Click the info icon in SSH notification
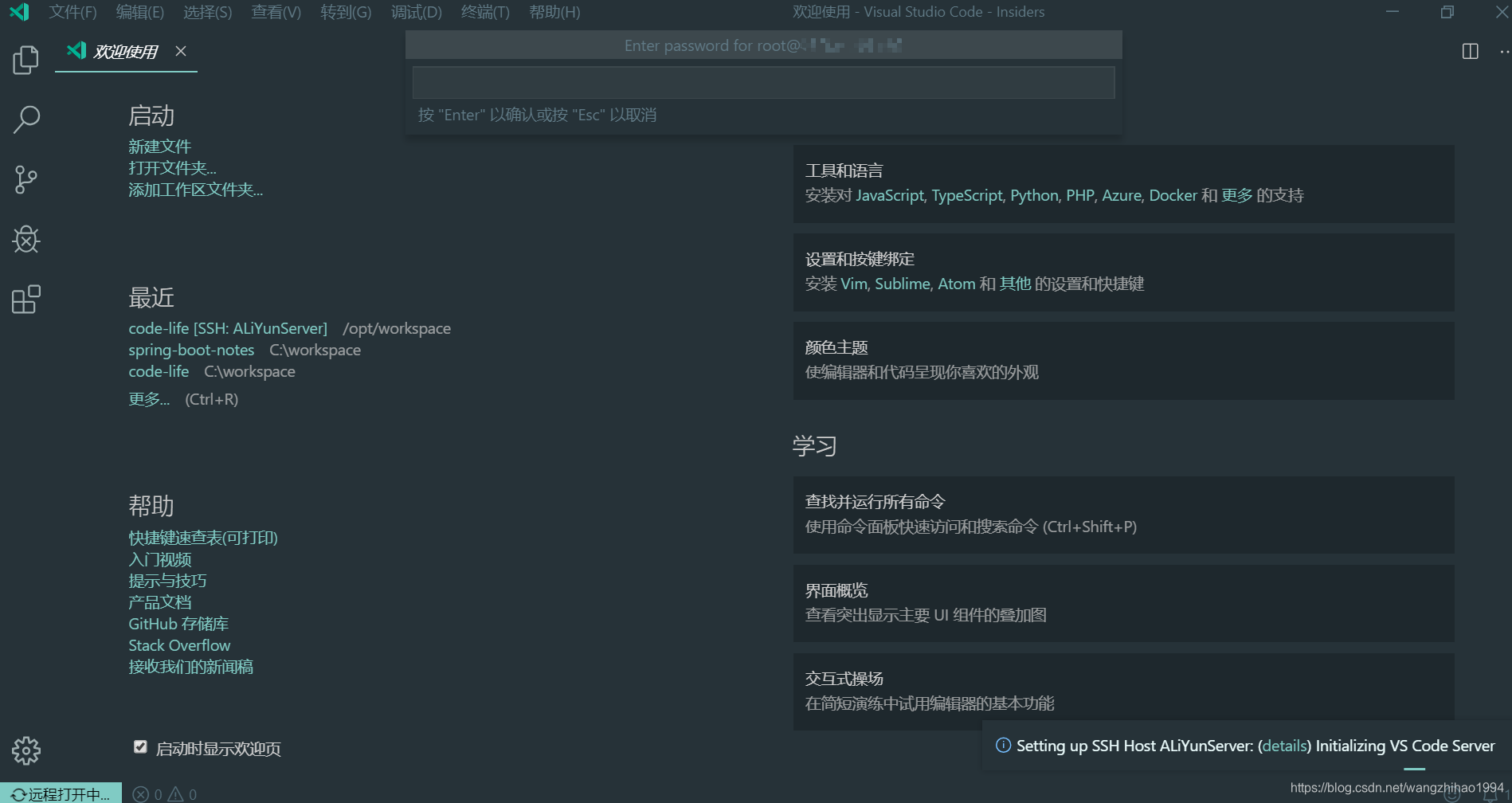The image size is (1512, 803). tap(1003, 745)
